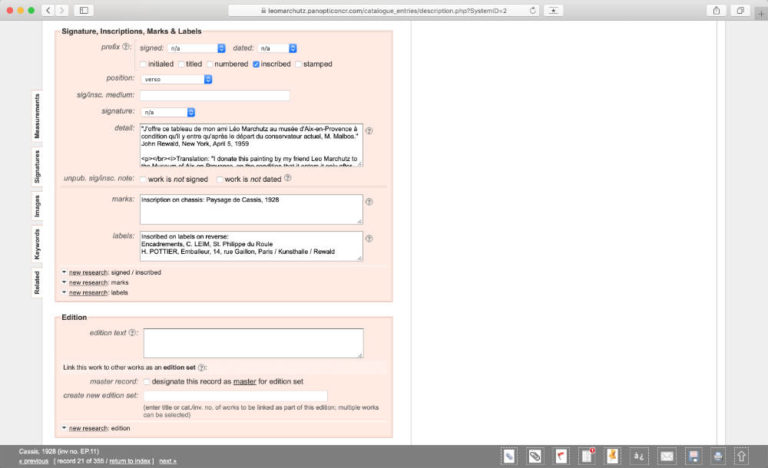Click the underlined master link
The image size is (768, 468).
245,381
